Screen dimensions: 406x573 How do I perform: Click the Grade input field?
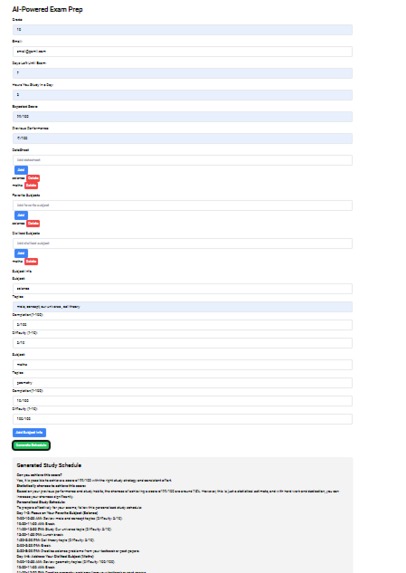click(x=182, y=30)
